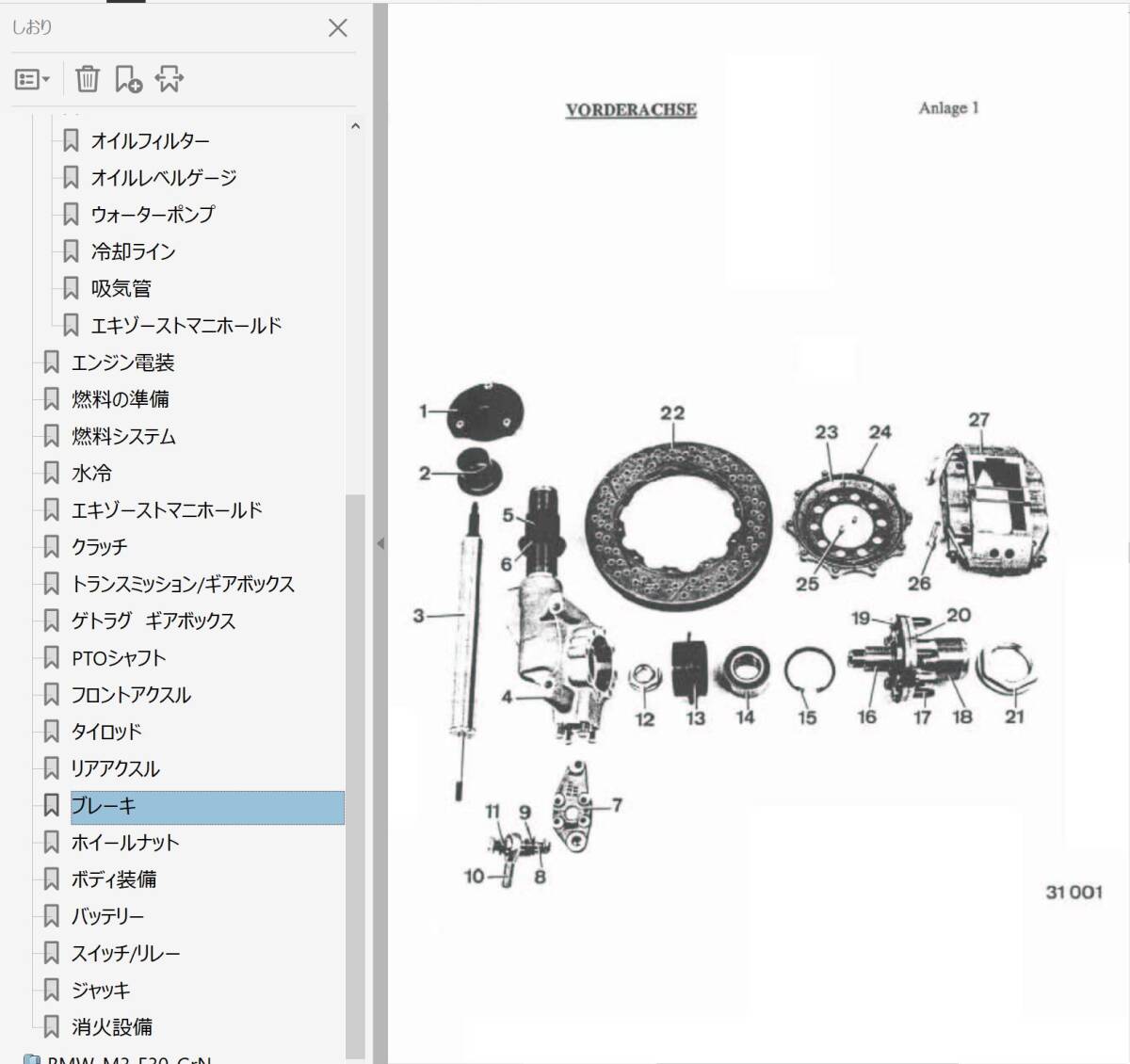Screen dimensions: 1130x1064
Task: Jump to the 水冷 bookmark
Action: pos(91,473)
